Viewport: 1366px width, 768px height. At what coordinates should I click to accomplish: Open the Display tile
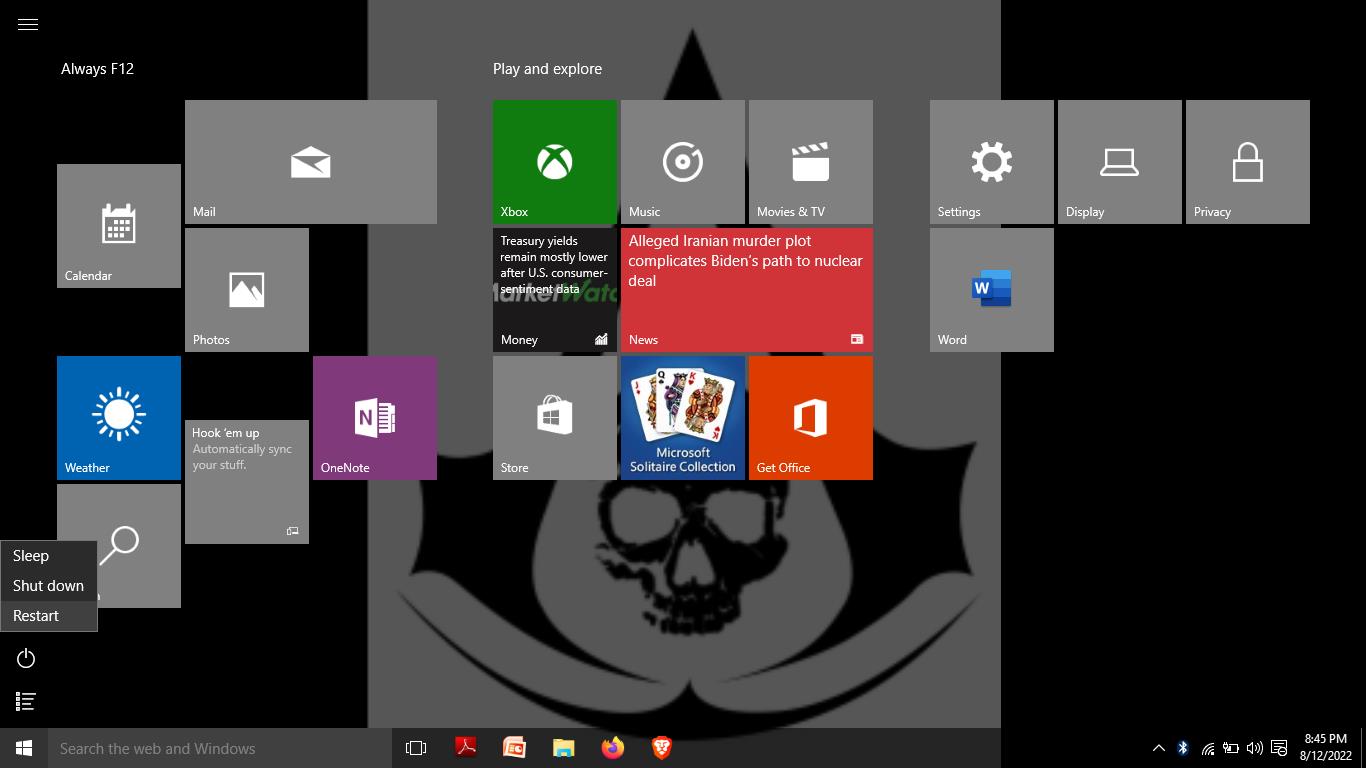[1120, 162]
